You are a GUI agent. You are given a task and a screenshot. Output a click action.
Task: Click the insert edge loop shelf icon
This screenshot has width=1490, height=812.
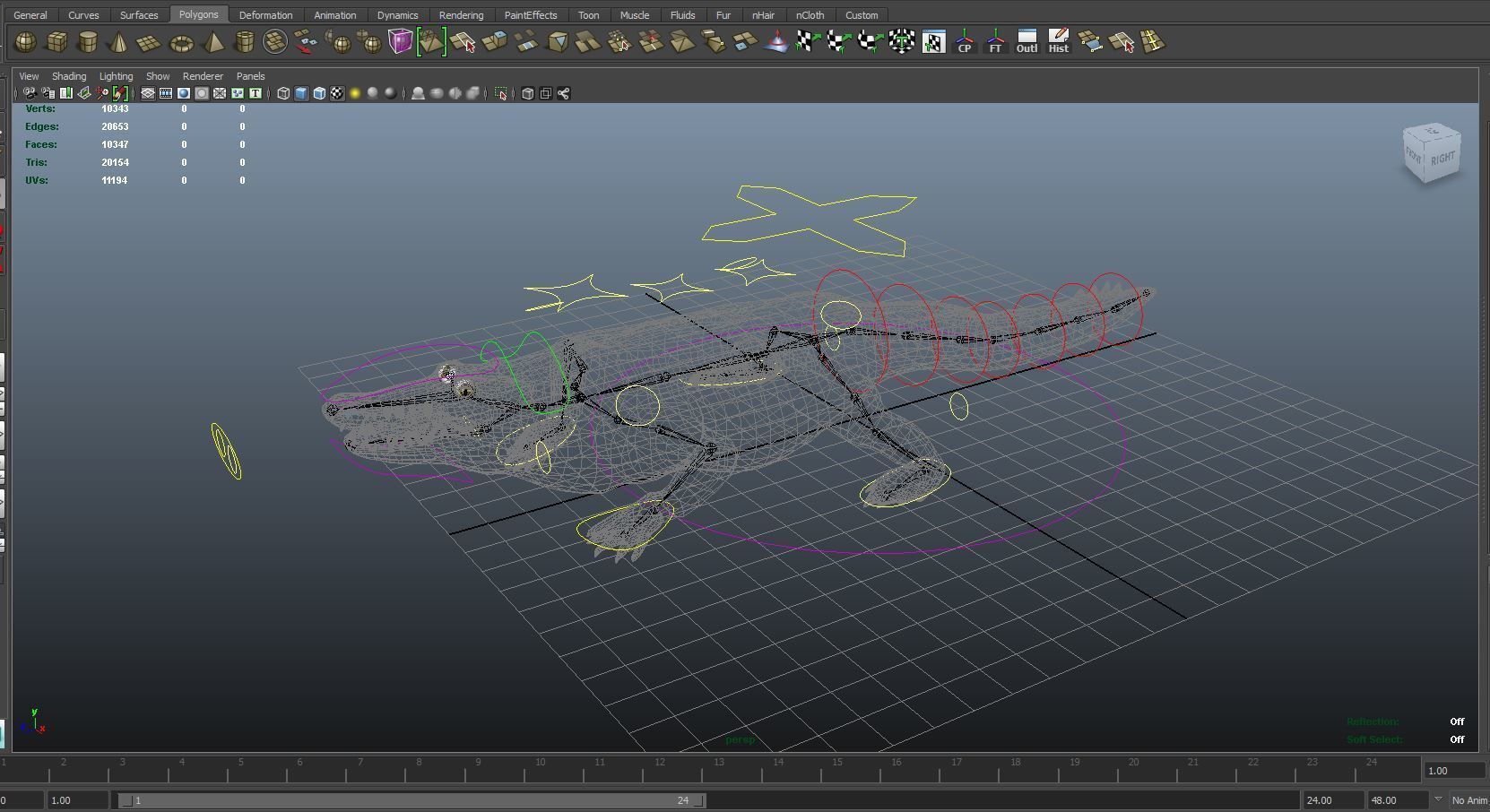1152,42
